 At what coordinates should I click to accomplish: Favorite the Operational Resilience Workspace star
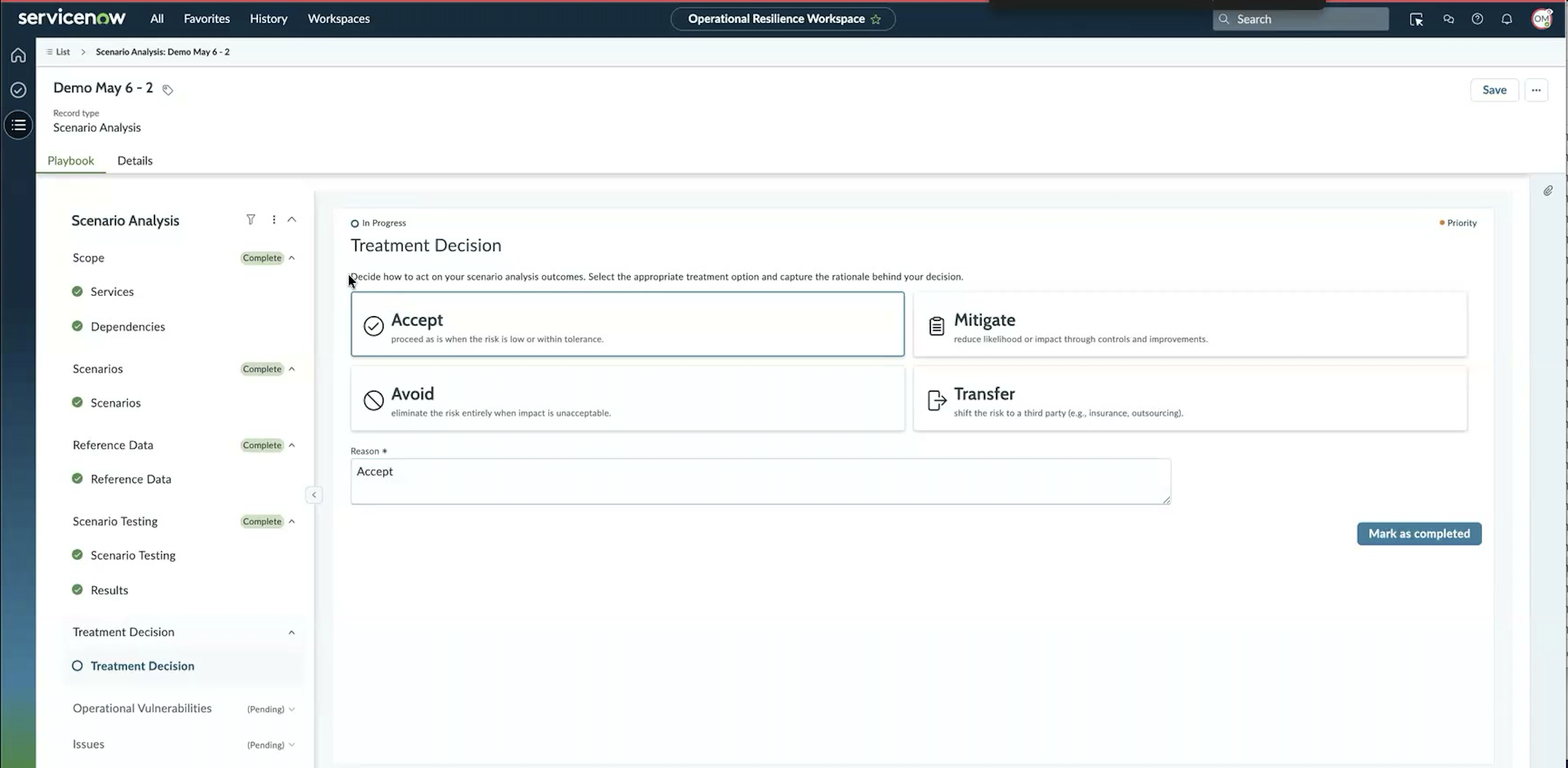875,19
